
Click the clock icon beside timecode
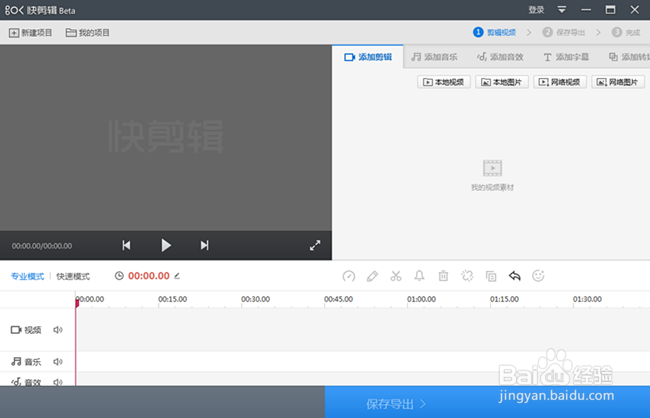pos(119,276)
